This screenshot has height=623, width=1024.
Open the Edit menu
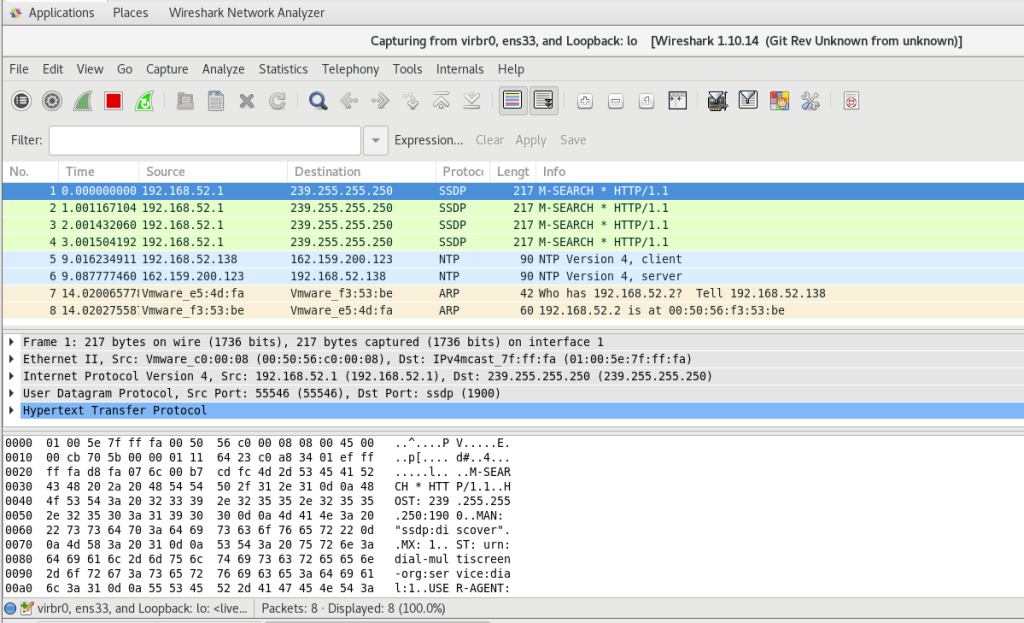click(x=53, y=69)
